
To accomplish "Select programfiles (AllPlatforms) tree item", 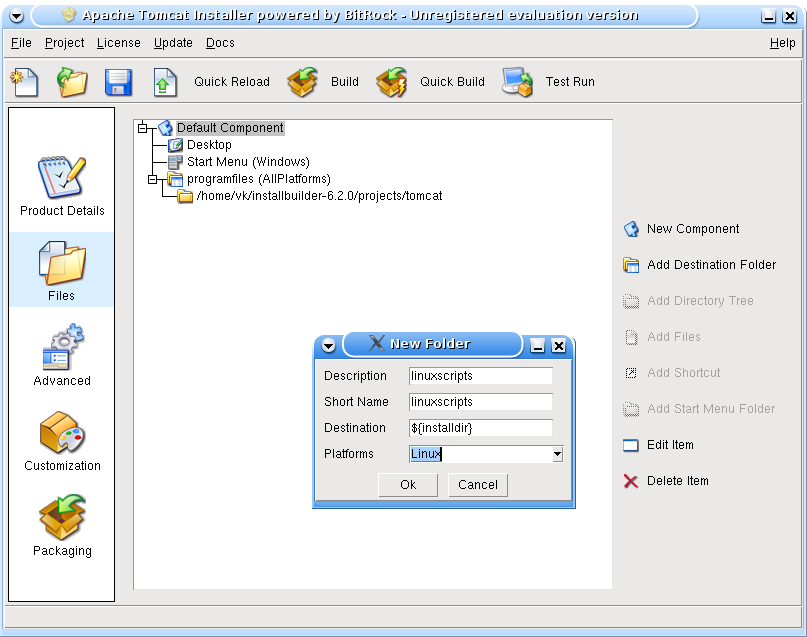I will [x=258, y=179].
